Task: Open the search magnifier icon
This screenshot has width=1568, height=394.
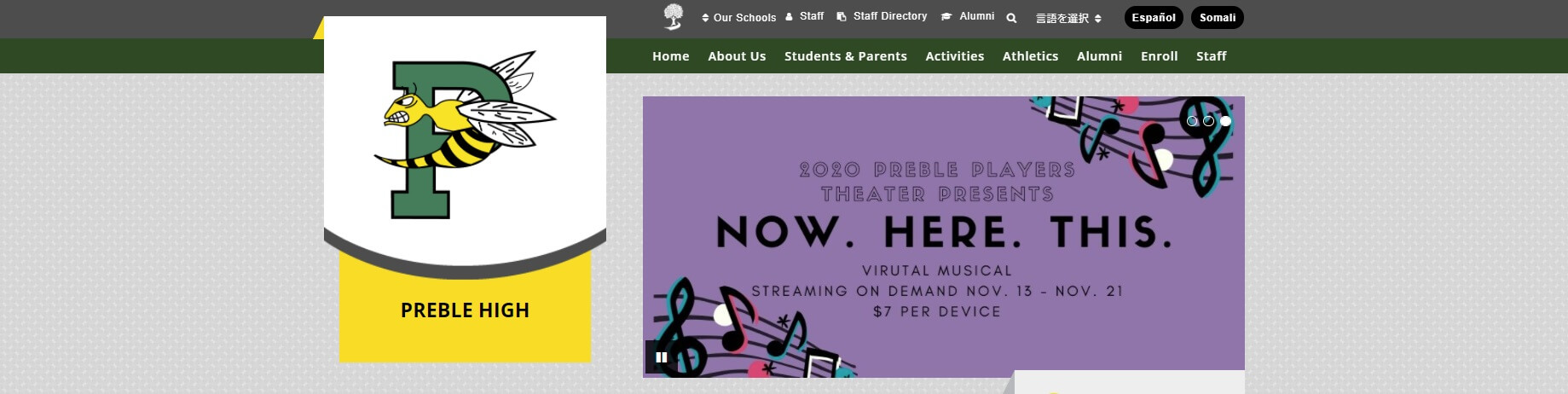Action: 1011,18
